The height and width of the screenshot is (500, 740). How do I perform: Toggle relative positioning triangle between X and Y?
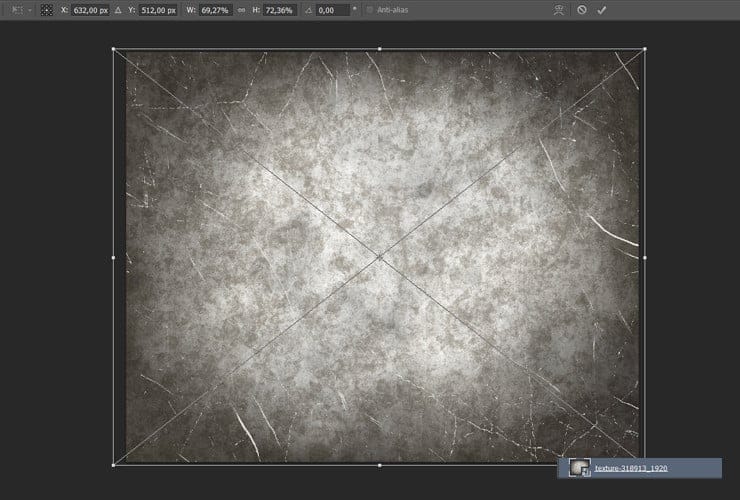coord(119,9)
